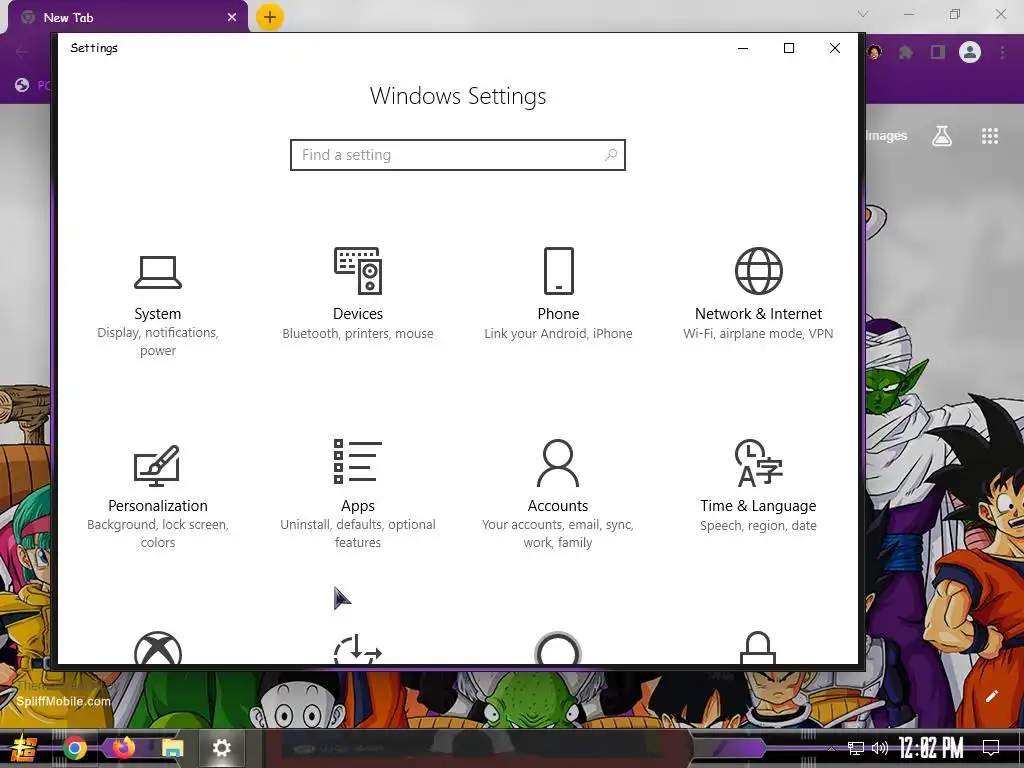The width and height of the screenshot is (1024, 768).
Task: Open the Cortana circle icon
Action: pos(558,648)
